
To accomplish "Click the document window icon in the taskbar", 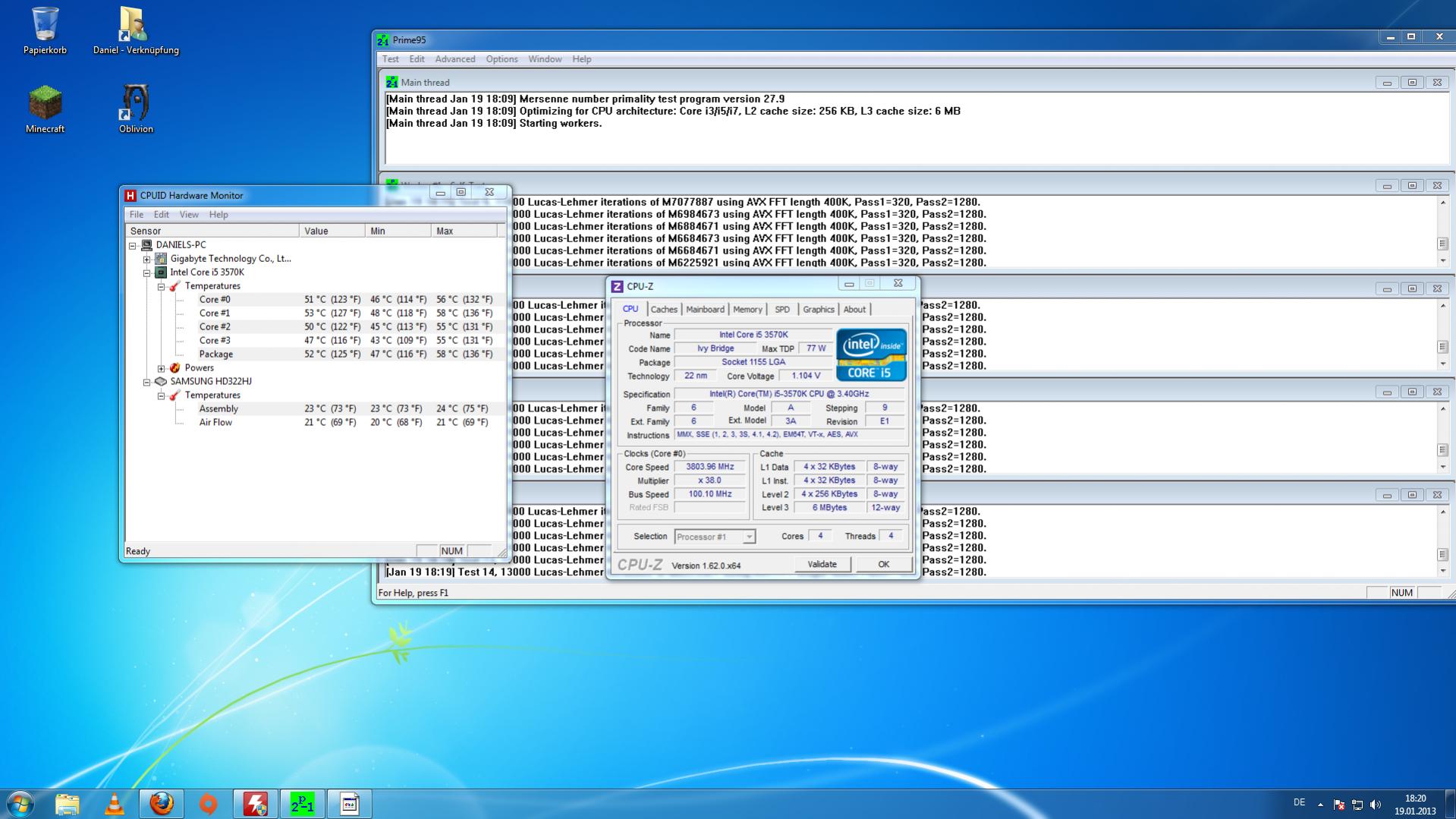I will [349, 804].
